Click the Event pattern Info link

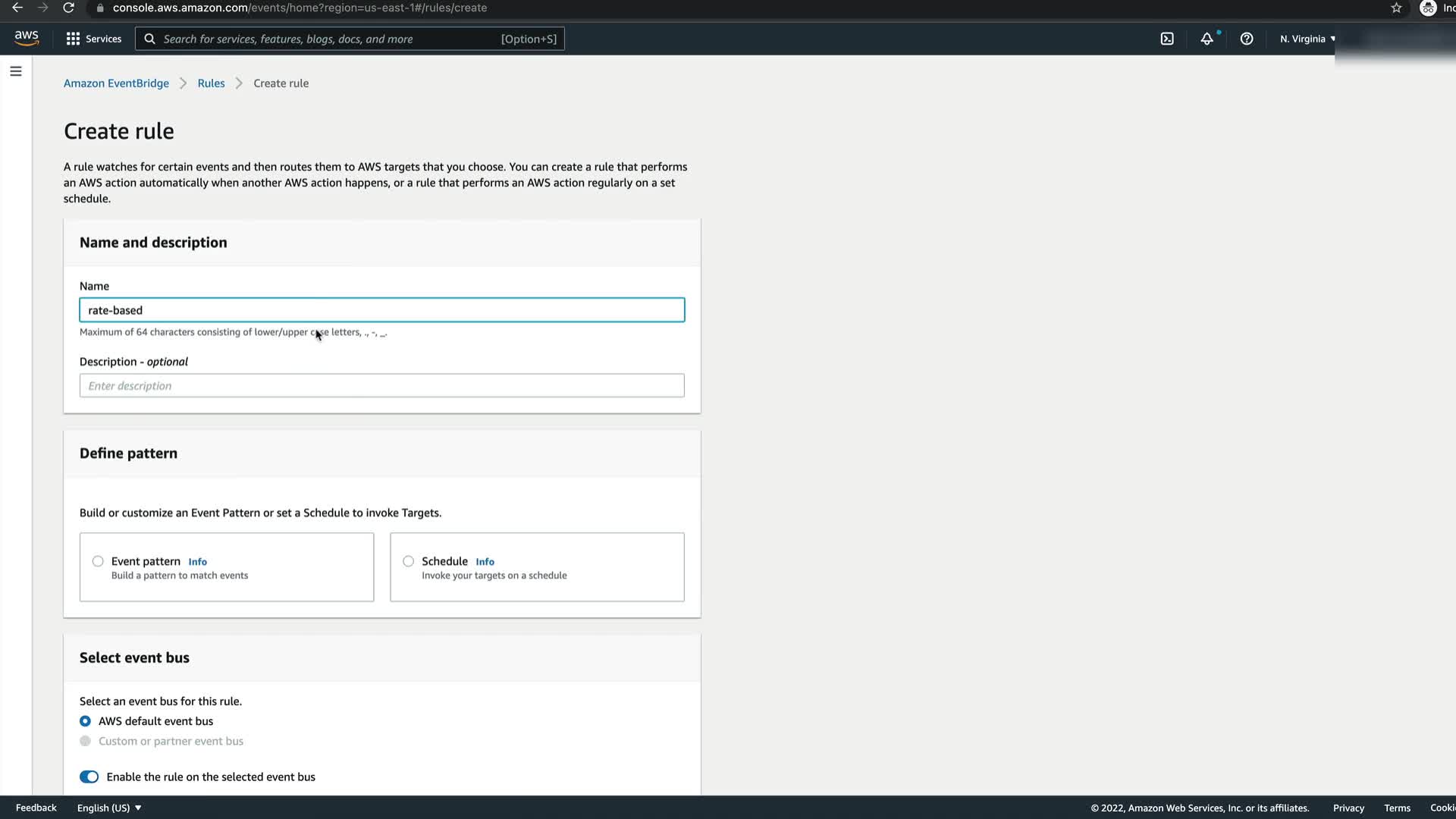tap(197, 562)
